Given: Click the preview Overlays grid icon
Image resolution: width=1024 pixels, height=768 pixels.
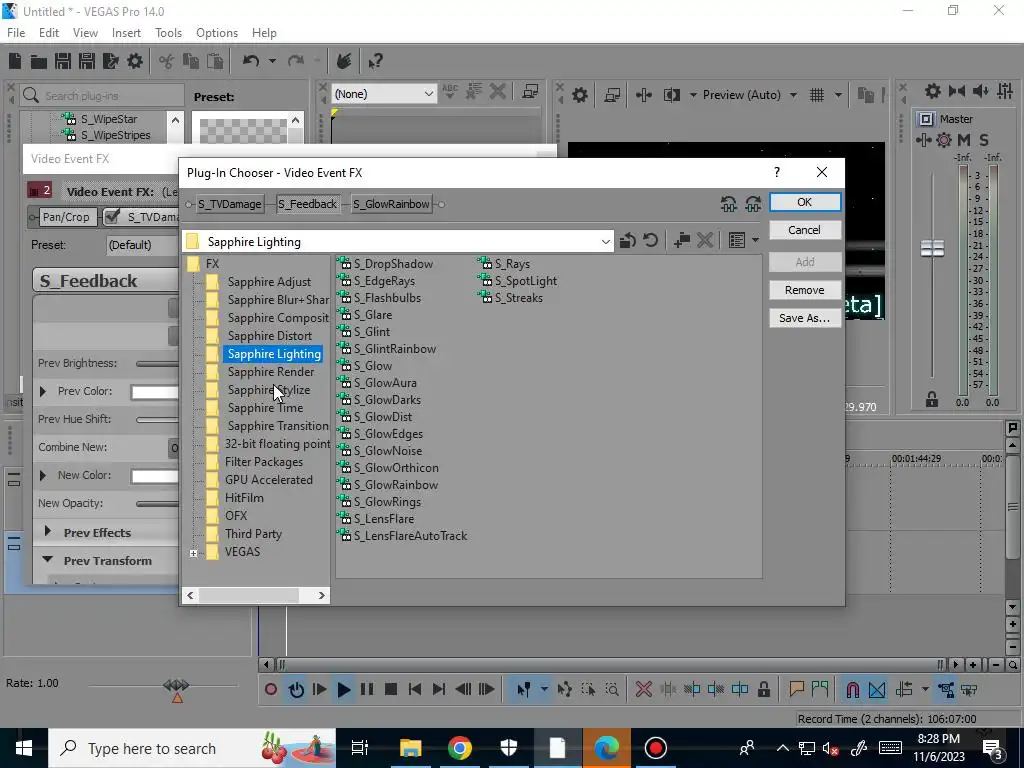Looking at the screenshot, I should coord(816,95).
